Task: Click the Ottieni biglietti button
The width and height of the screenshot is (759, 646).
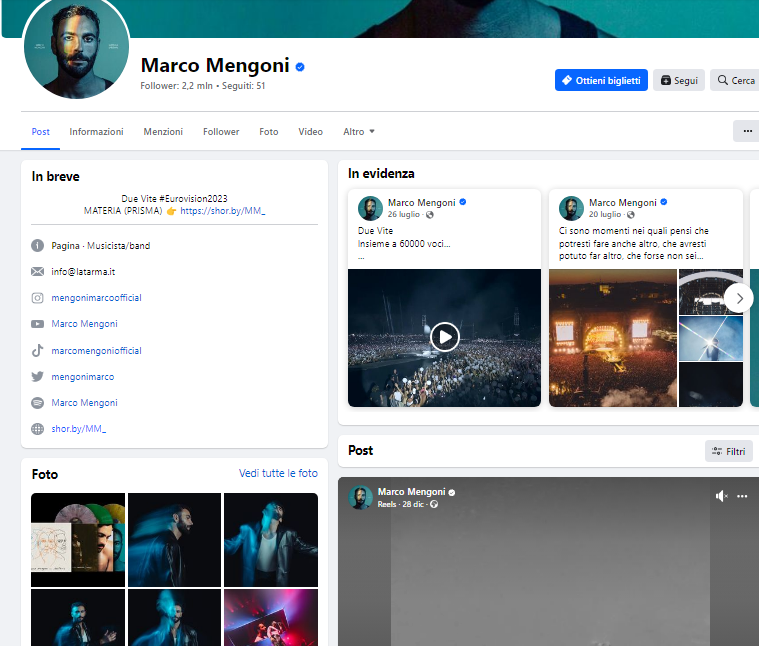Action: coord(601,80)
